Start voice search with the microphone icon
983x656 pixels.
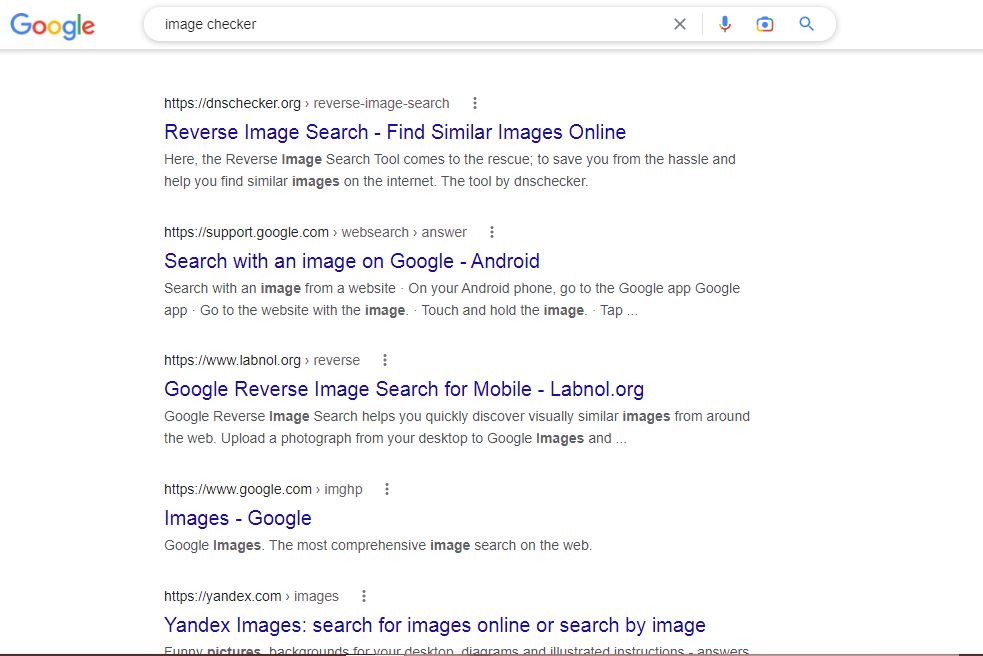(725, 24)
